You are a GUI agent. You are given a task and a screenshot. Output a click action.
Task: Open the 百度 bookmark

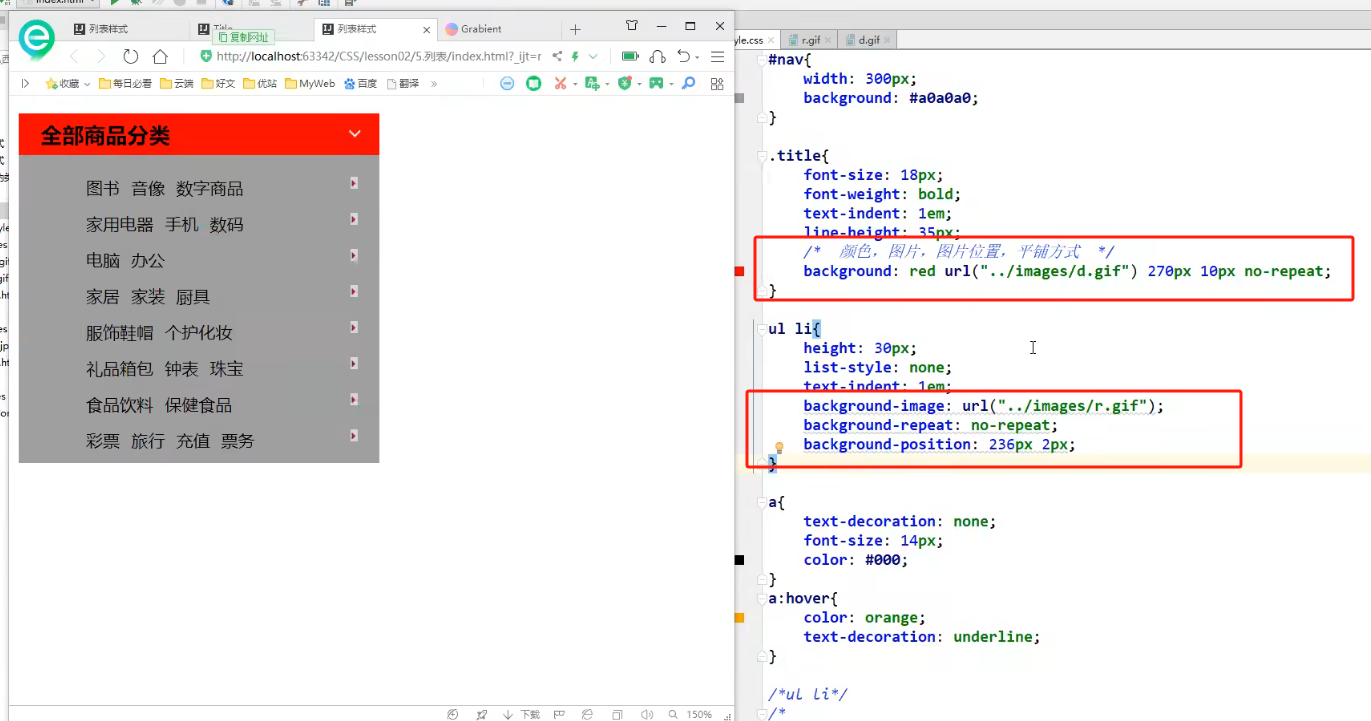tap(361, 84)
